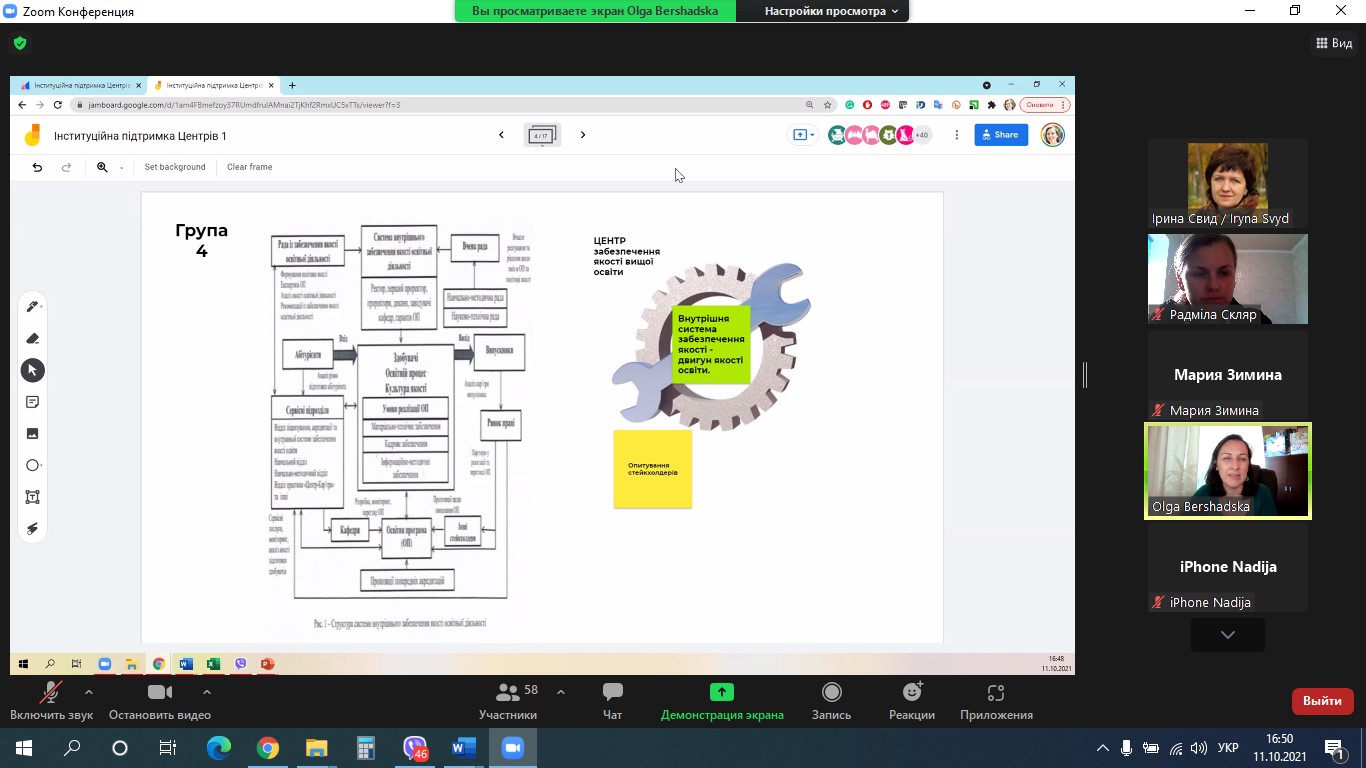The height and width of the screenshot is (768, 1366).
Task: Open Jamboard's three-dot more options menu
Action: click(x=956, y=135)
